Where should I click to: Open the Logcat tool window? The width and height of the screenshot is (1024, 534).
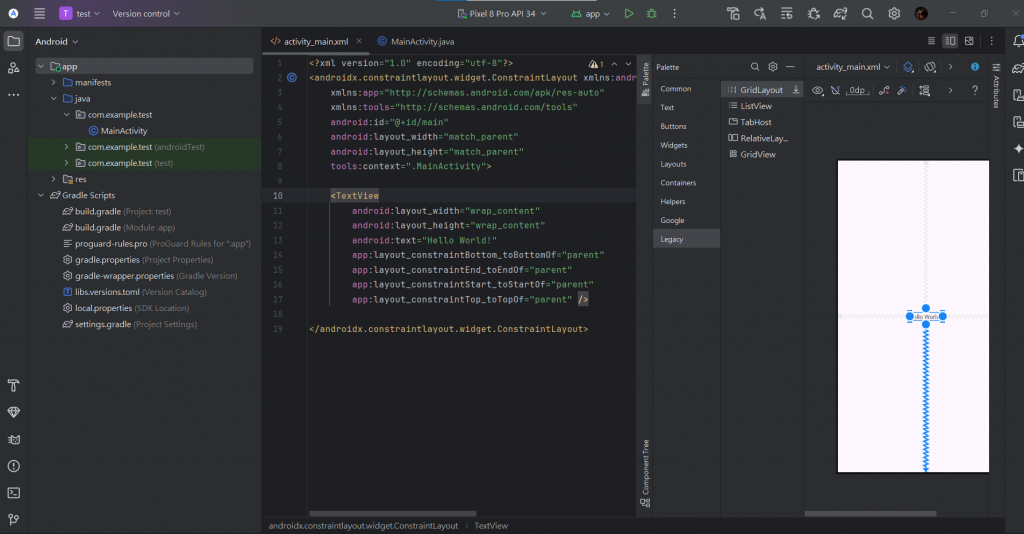coord(14,439)
